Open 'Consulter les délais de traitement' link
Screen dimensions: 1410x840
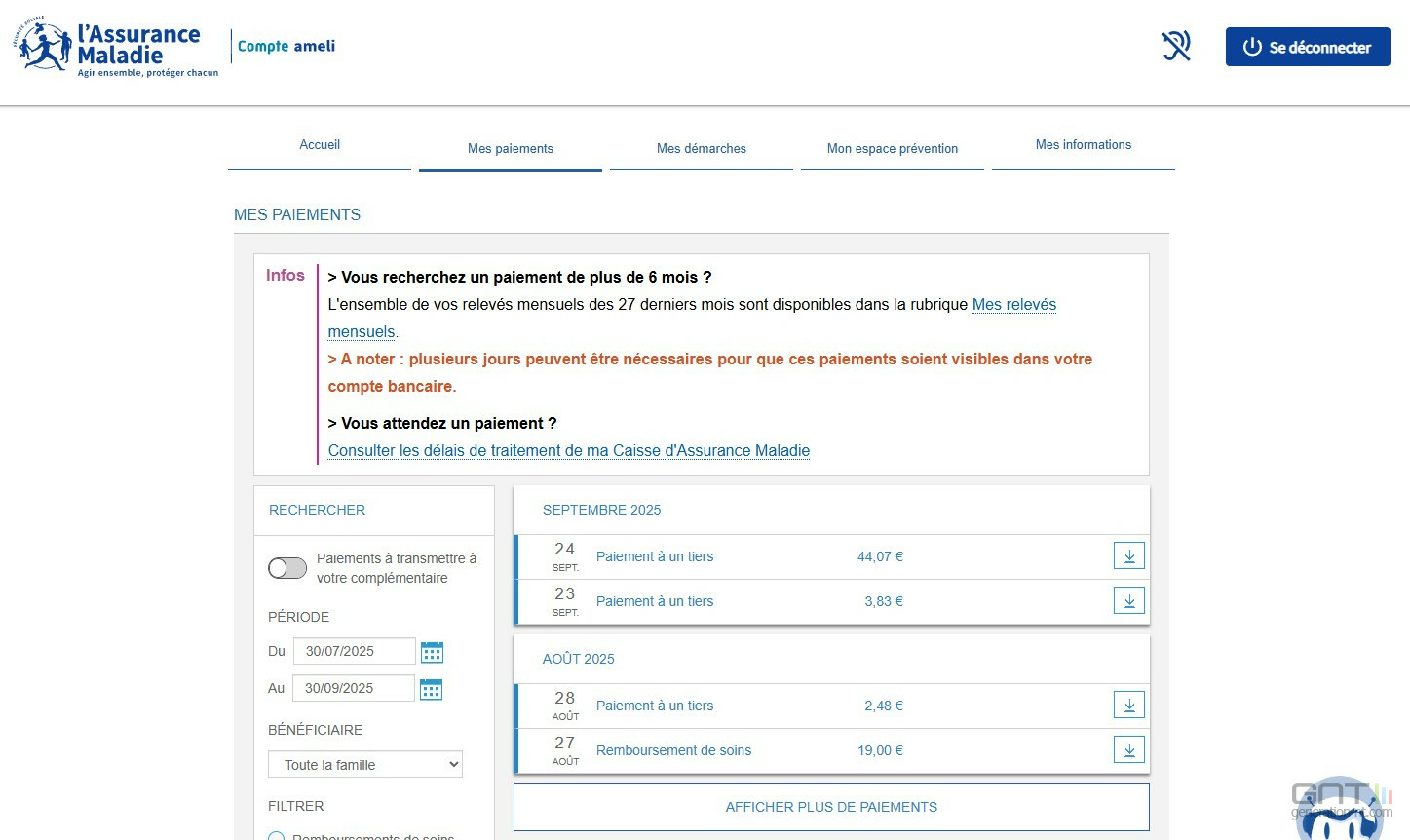[x=569, y=451]
